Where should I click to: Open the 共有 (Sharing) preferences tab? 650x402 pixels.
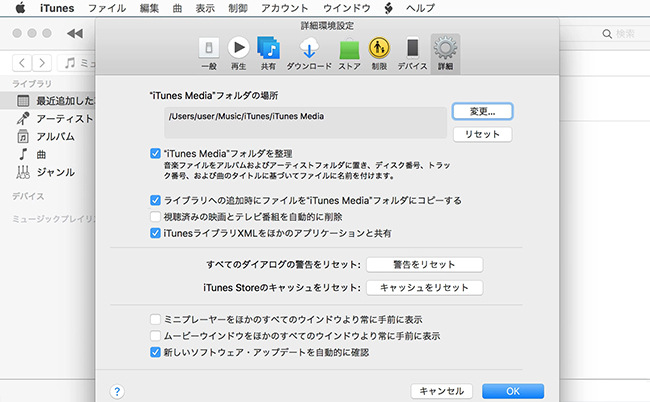click(268, 53)
